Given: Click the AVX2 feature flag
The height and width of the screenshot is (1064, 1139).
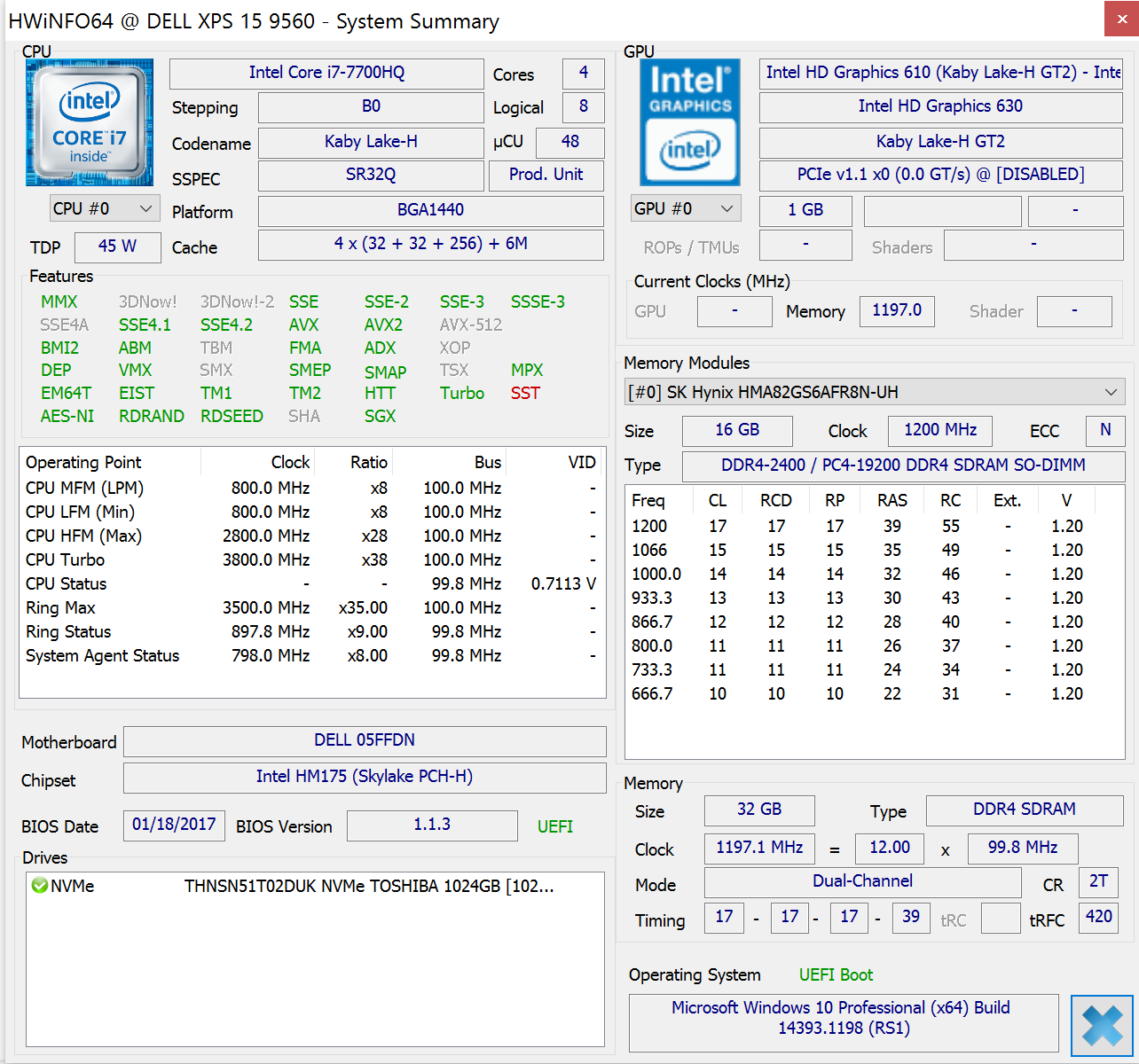Looking at the screenshot, I should tap(383, 325).
